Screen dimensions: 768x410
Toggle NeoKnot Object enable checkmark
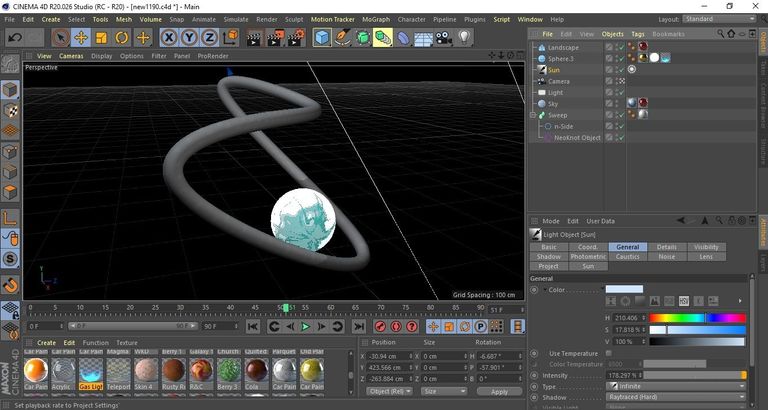coord(621,138)
